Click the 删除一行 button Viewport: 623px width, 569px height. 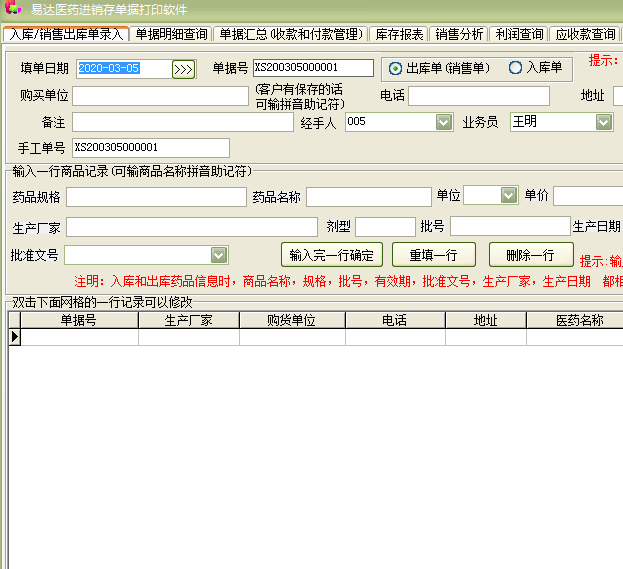tap(531, 255)
